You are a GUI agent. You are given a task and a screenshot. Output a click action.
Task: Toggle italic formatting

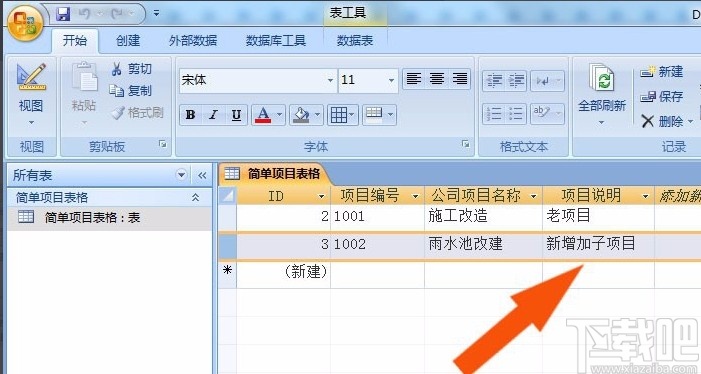tap(213, 115)
